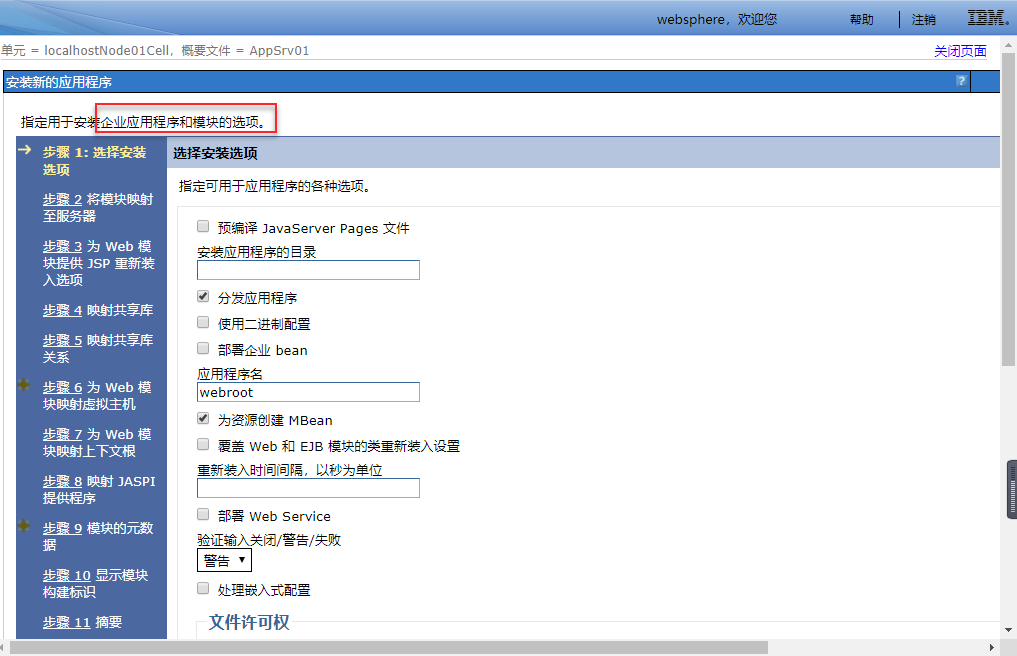Check the 处理嵌入式配置 checkbox

tap(203, 589)
